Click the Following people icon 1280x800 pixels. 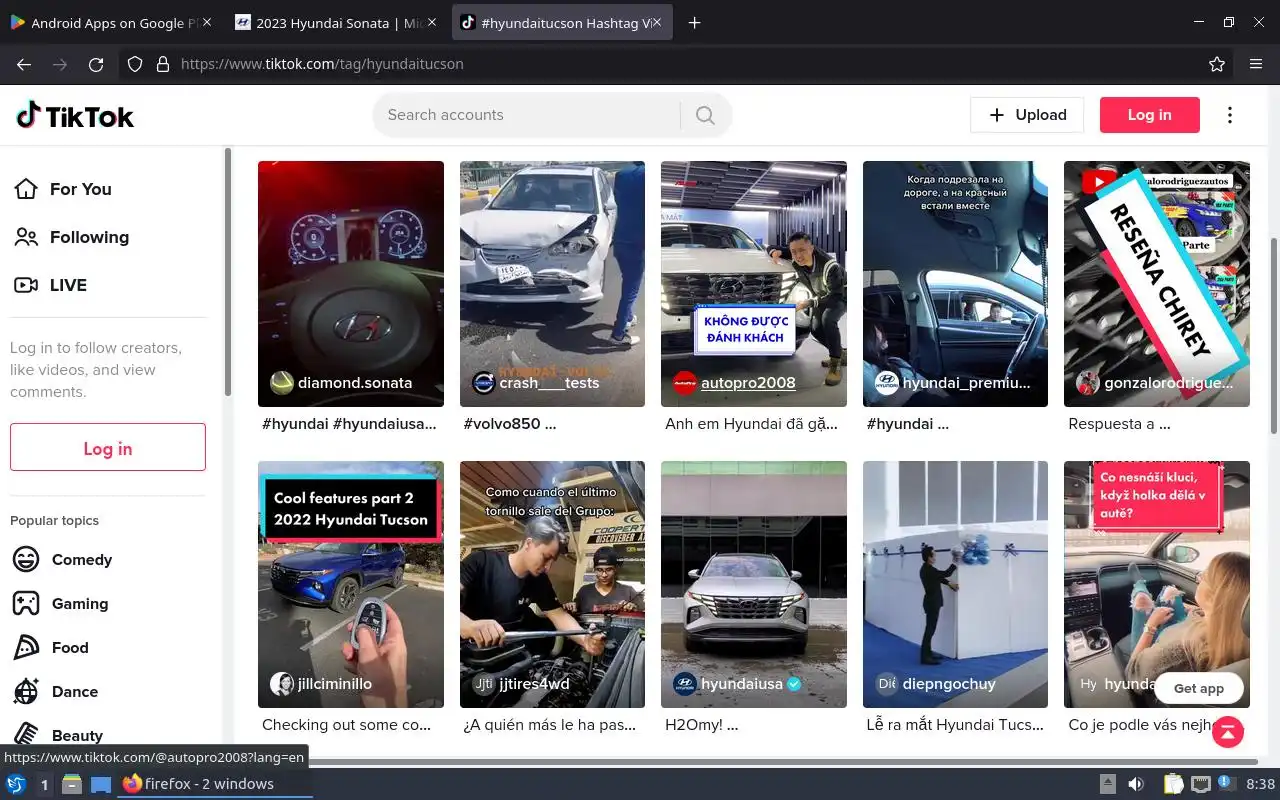click(x=25, y=237)
